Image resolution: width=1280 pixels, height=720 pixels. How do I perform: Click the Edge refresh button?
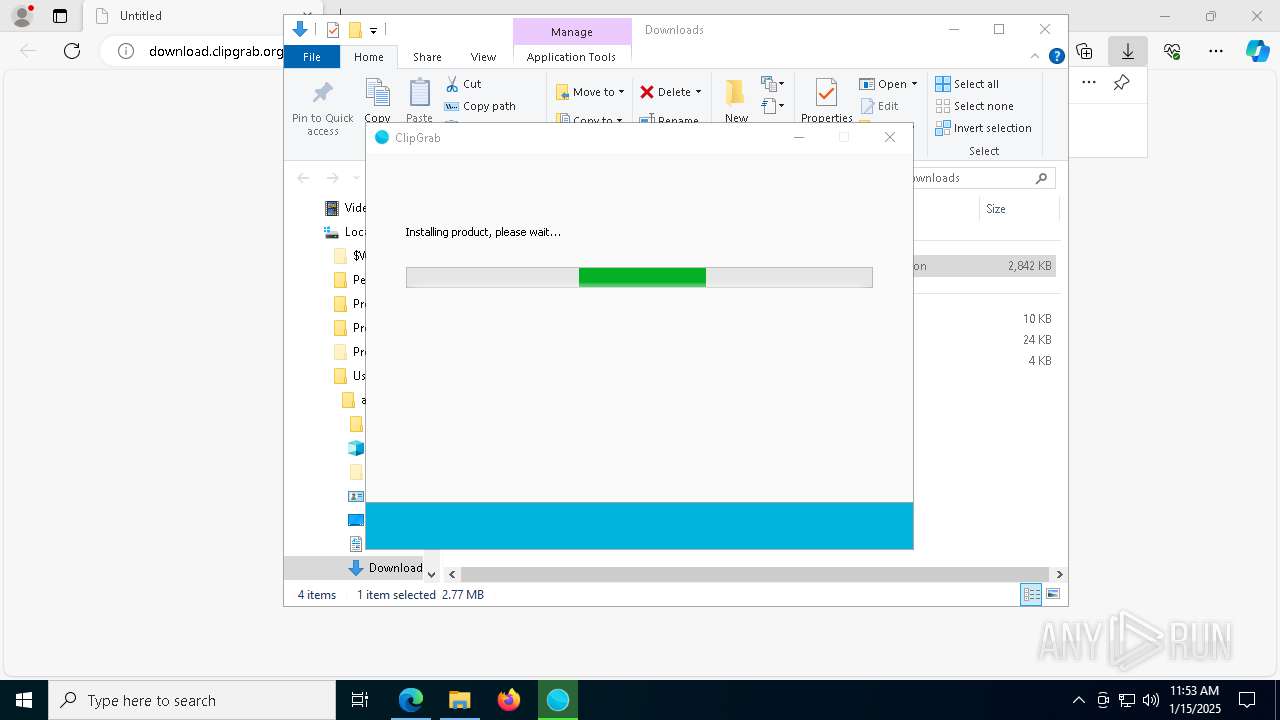(x=72, y=51)
